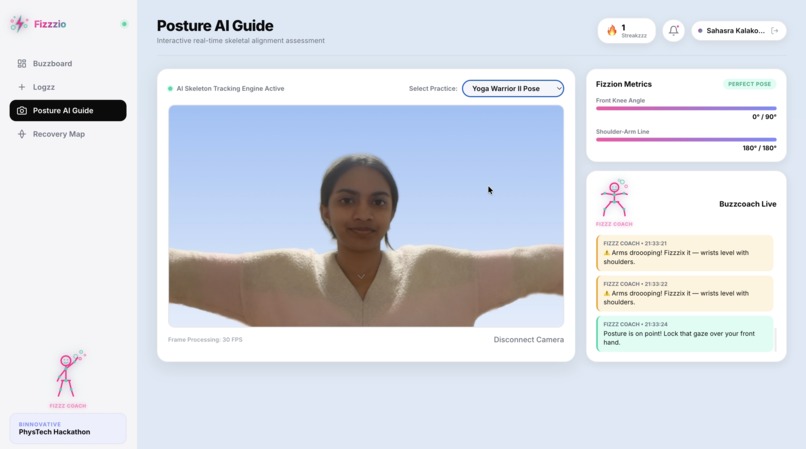Image resolution: width=806 pixels, height=449 pixels.
Task: Click the warning icon in the 21:33:21 message
Action: (607, 253)
